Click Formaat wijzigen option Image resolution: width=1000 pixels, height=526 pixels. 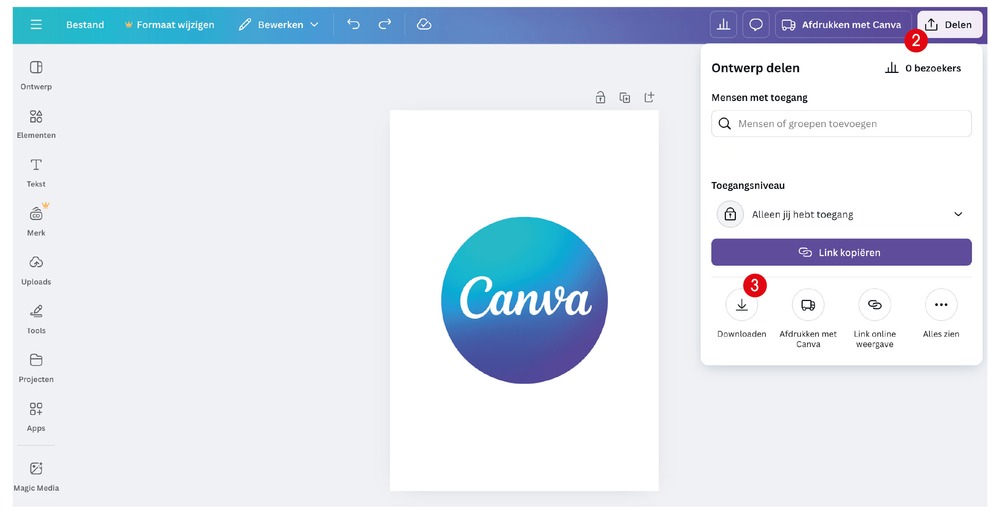click(170, 25)
